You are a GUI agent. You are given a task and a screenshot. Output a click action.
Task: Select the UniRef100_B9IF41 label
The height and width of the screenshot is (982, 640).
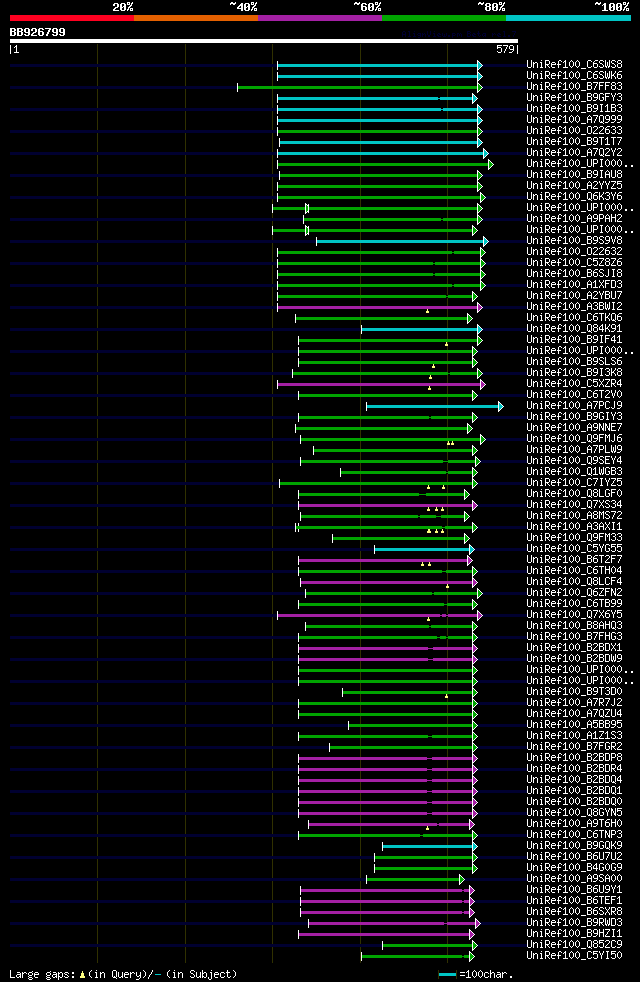[574, 340]
